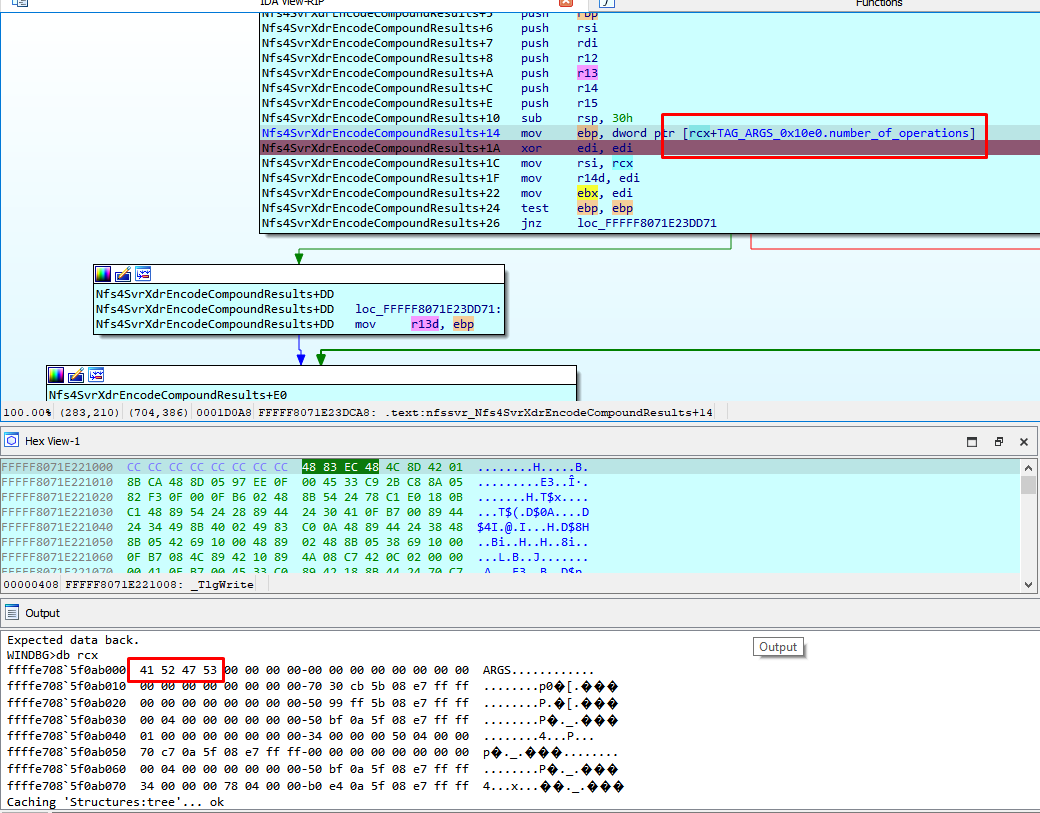Click bytes 41 52 47 53 in Output

(178, 670)
